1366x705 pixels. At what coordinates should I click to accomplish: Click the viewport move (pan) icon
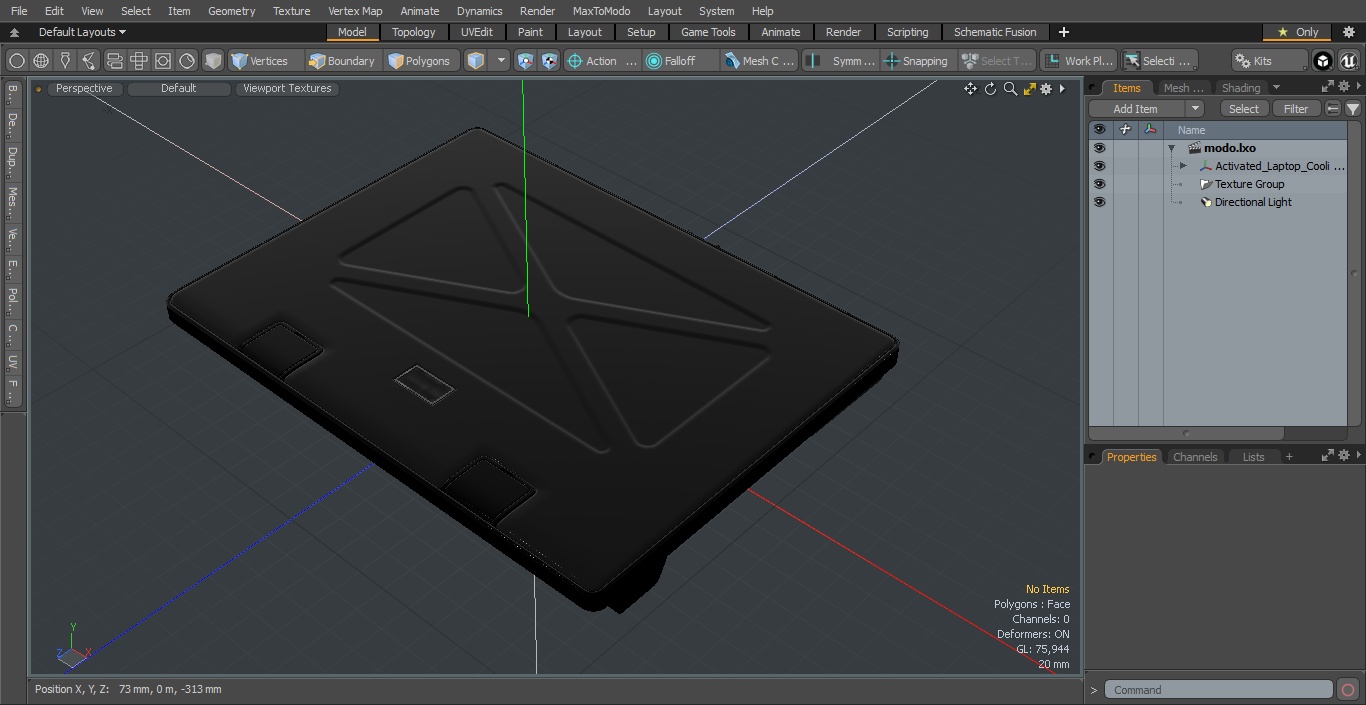(x=970, y=89)
